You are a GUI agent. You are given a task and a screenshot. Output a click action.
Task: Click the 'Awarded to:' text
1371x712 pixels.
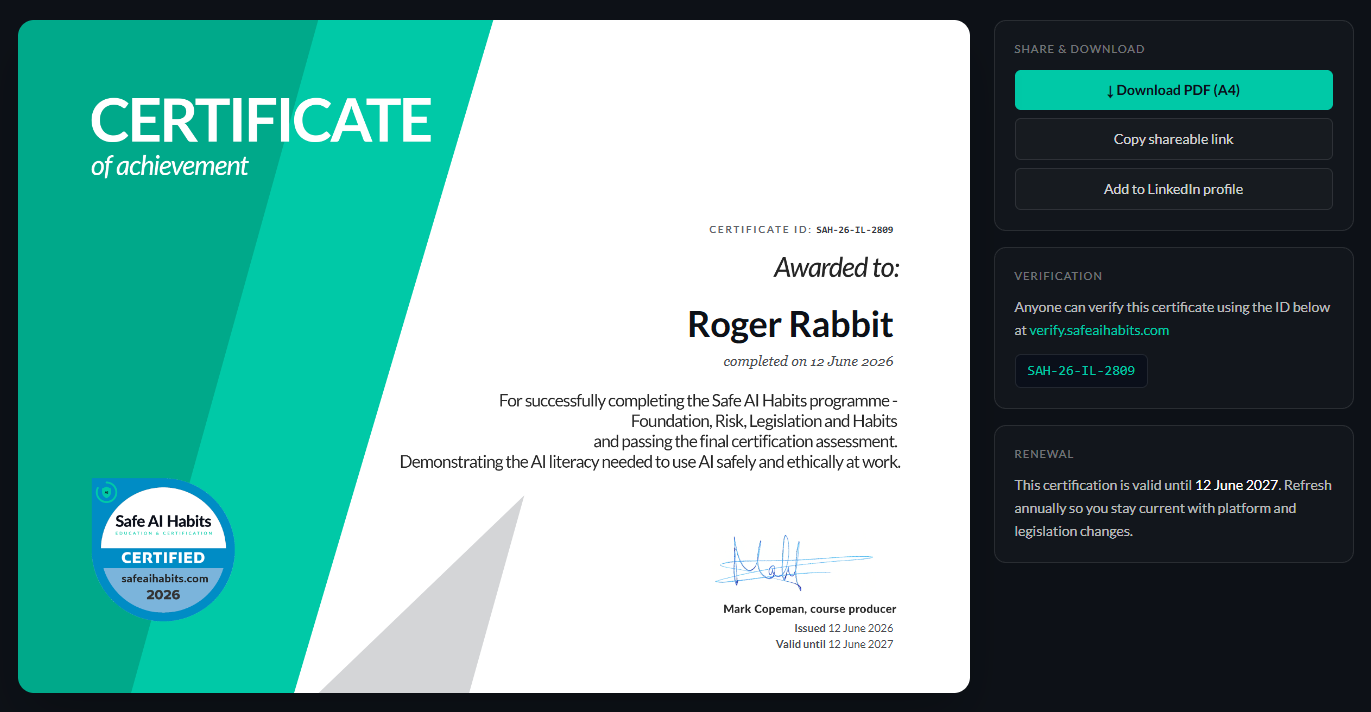tap(837, 268)
